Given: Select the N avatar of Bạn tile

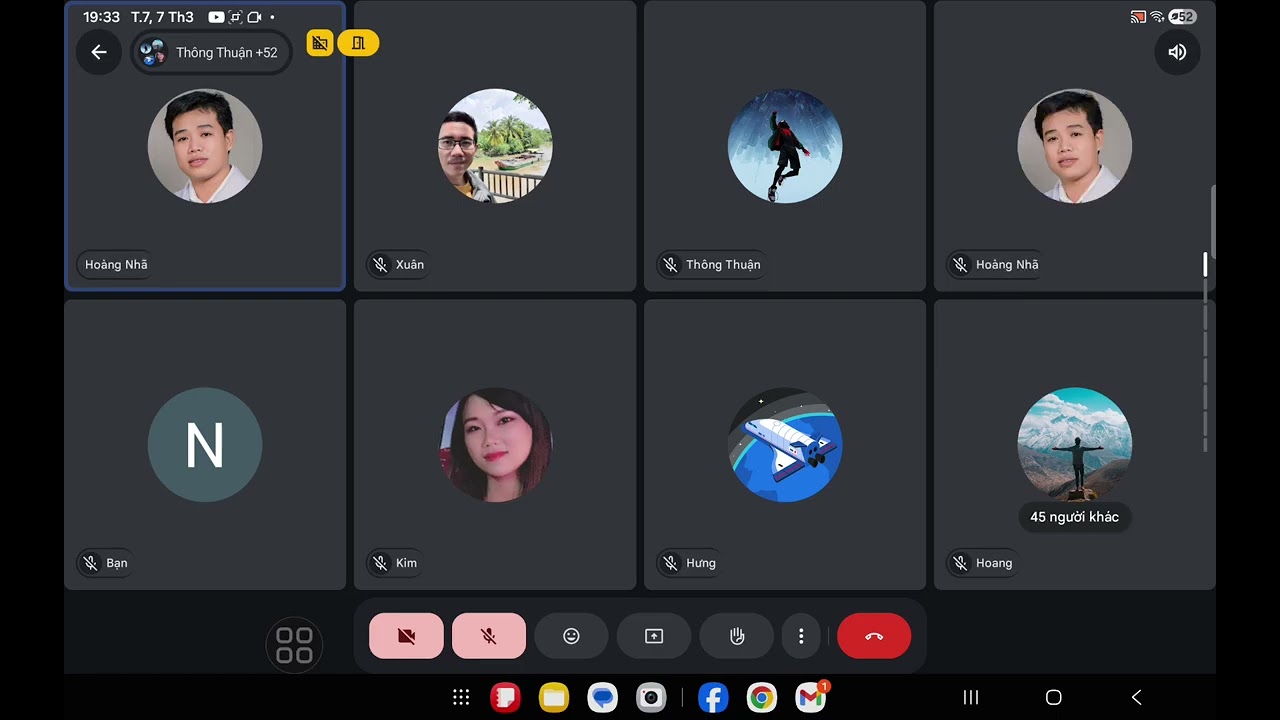Looking at the screenshot, I should tap(205, 444).
